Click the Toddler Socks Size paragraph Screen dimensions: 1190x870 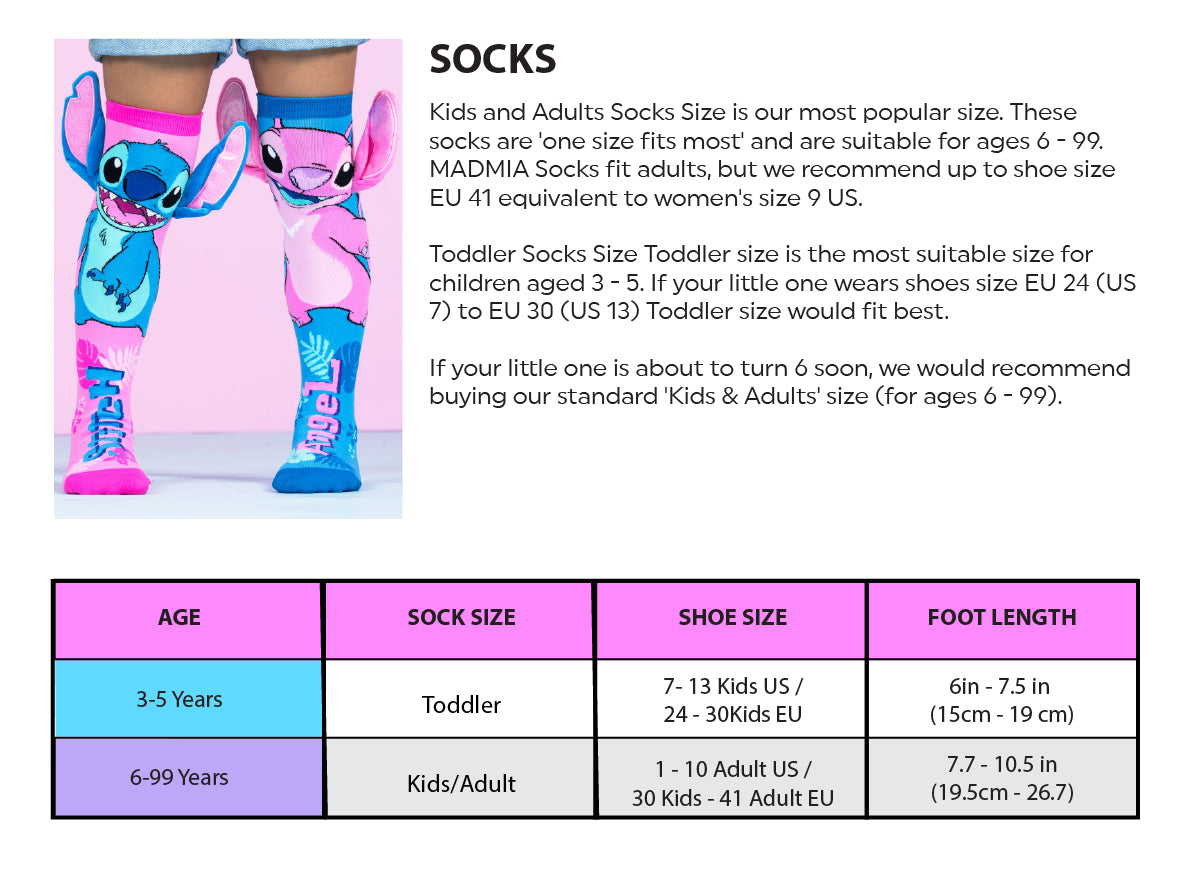(780, 282)
